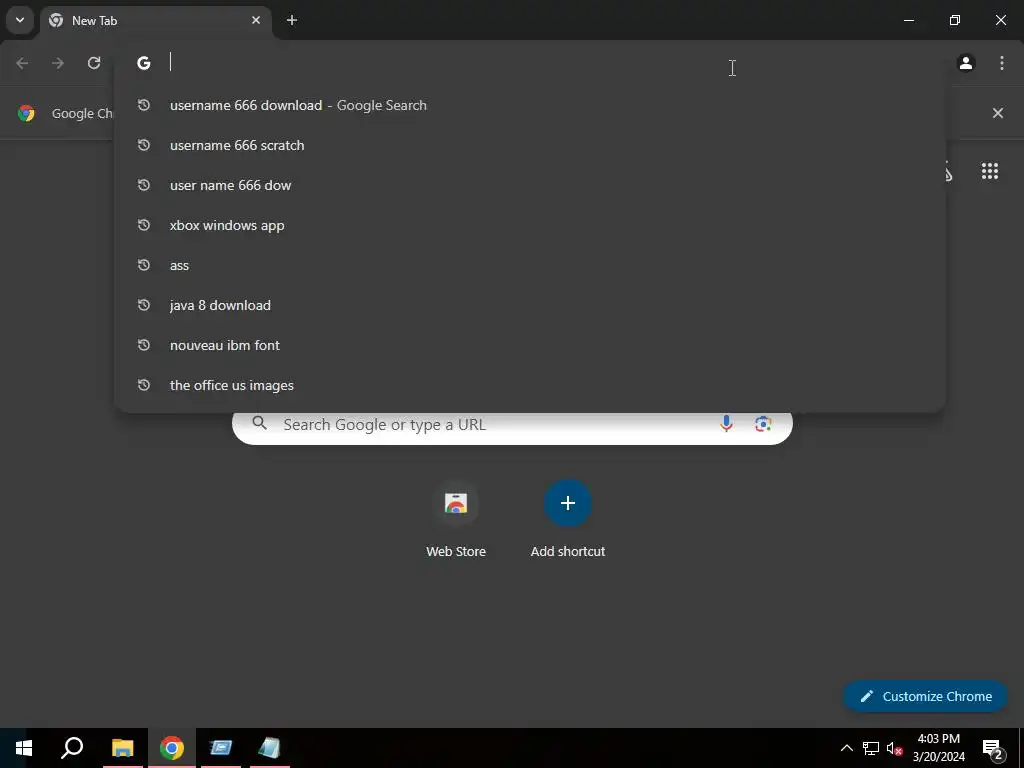Open the Web Store shortcut

click(456, 520)
